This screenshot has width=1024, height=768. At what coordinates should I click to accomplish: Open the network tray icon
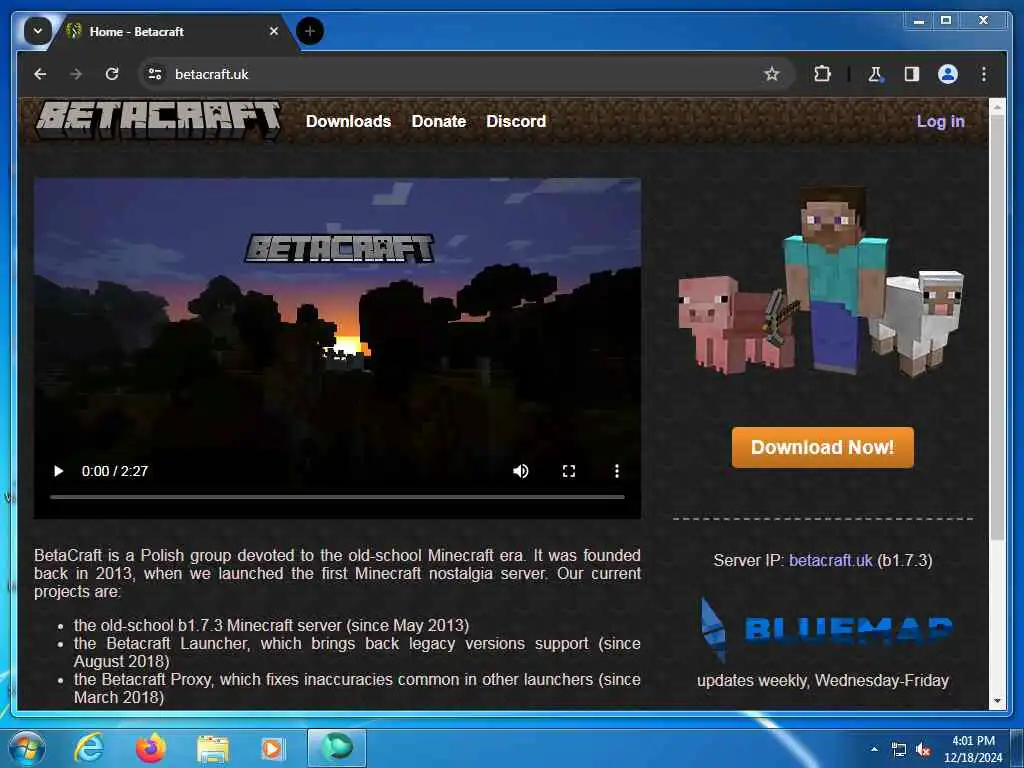click(899, 750)
